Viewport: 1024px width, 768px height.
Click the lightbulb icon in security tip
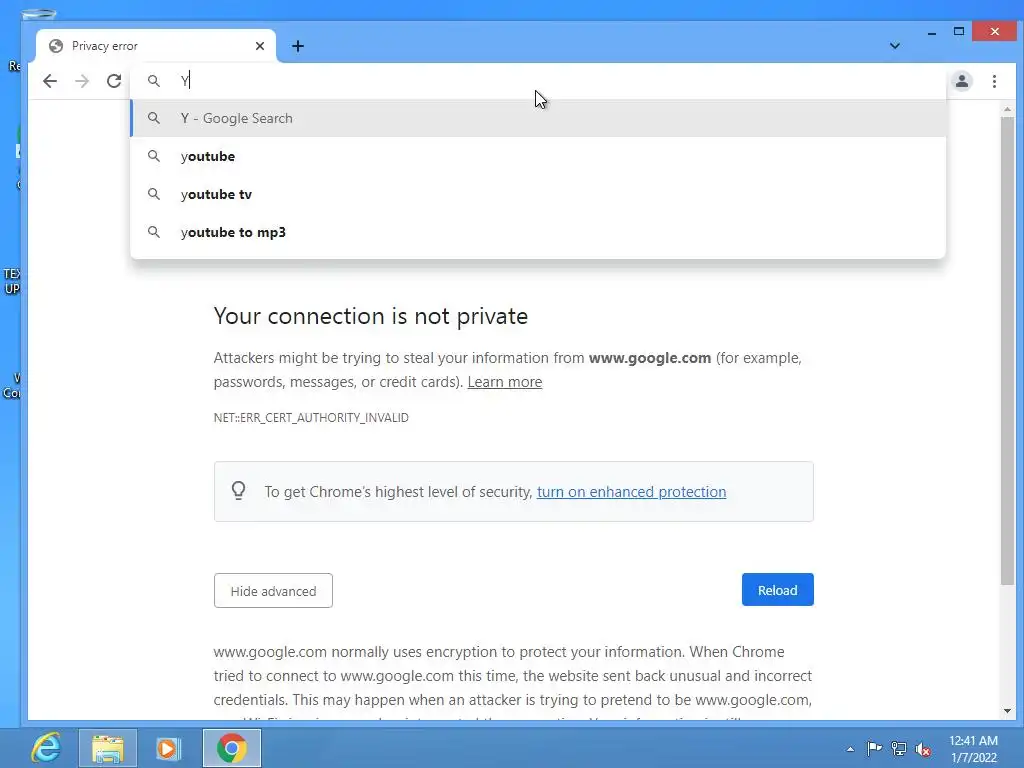pyautogui.click(x=238, y=490)
